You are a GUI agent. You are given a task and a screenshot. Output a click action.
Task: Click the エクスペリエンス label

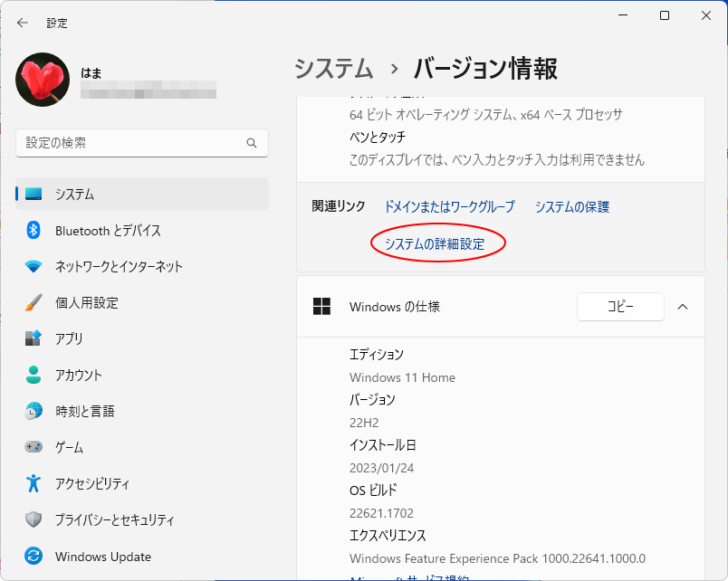(388, 535)
